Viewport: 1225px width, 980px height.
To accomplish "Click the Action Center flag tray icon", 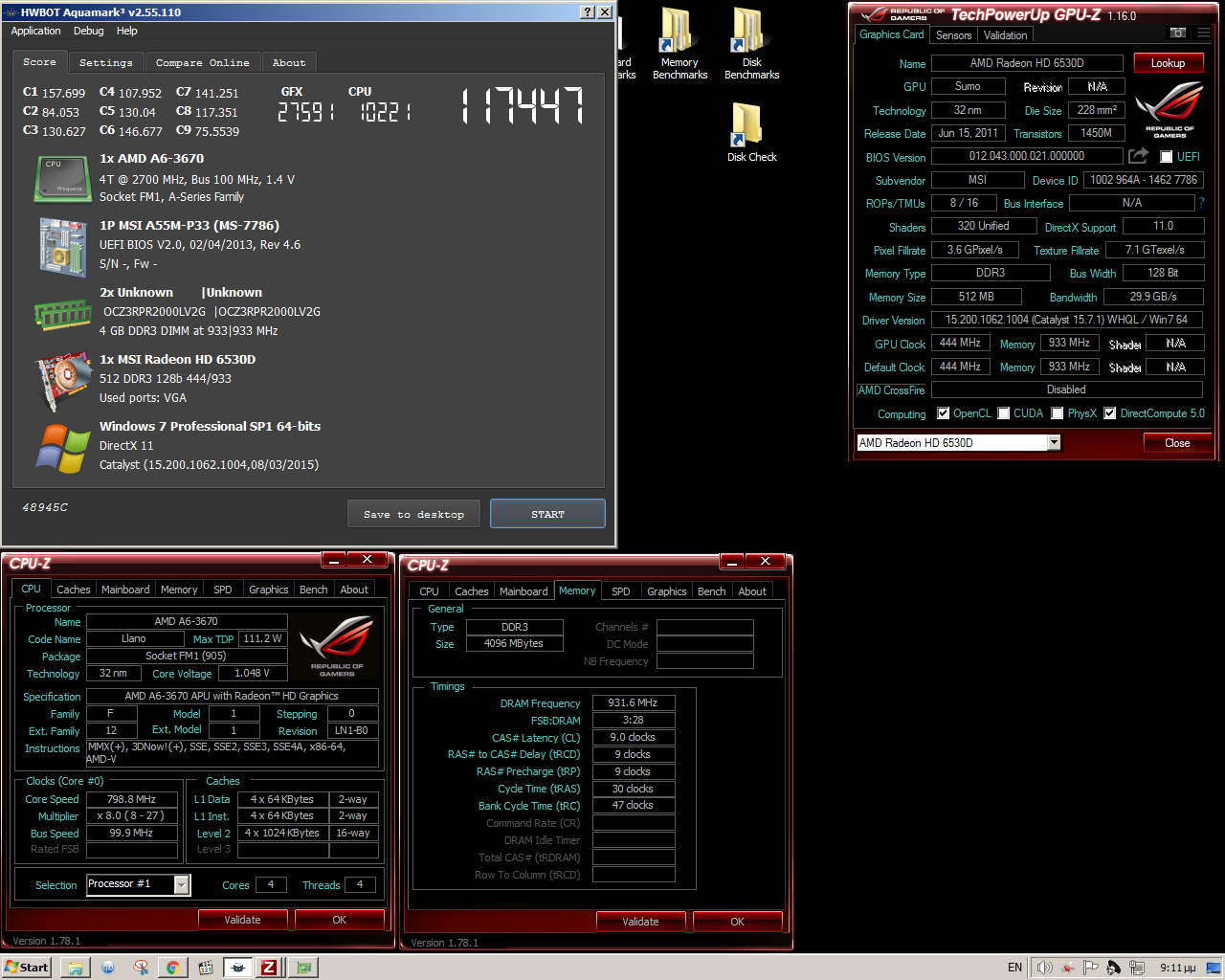I will tap(1091, 968).
